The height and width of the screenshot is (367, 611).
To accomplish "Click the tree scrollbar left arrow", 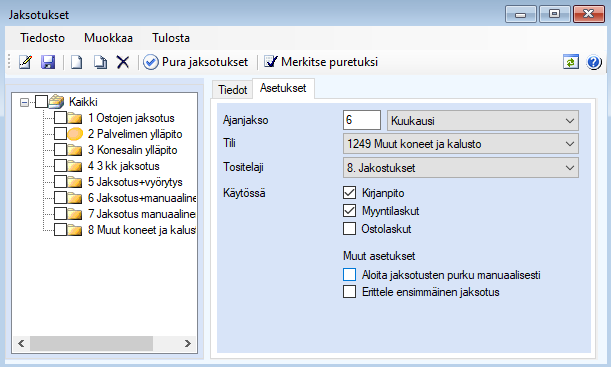I will coord(21,343).
